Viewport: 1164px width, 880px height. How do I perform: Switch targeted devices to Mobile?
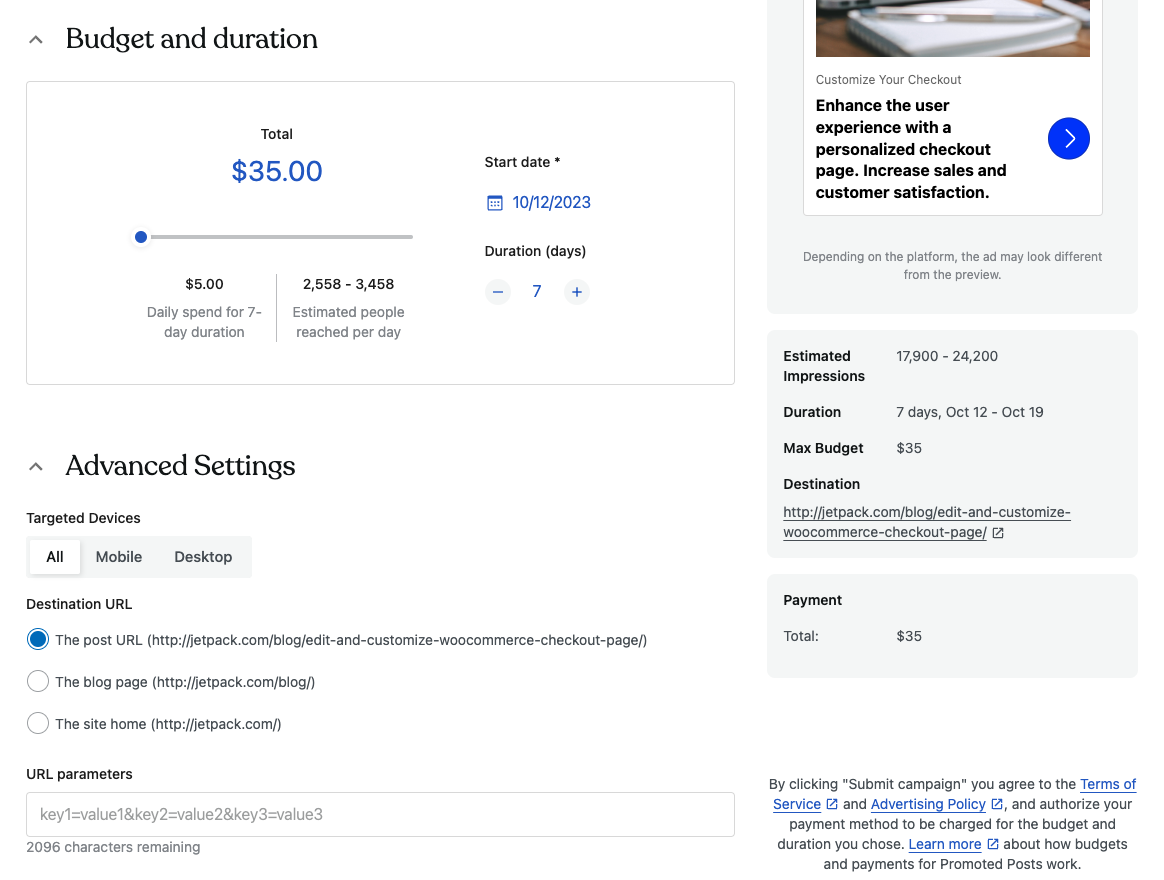[x=119, y=557]
